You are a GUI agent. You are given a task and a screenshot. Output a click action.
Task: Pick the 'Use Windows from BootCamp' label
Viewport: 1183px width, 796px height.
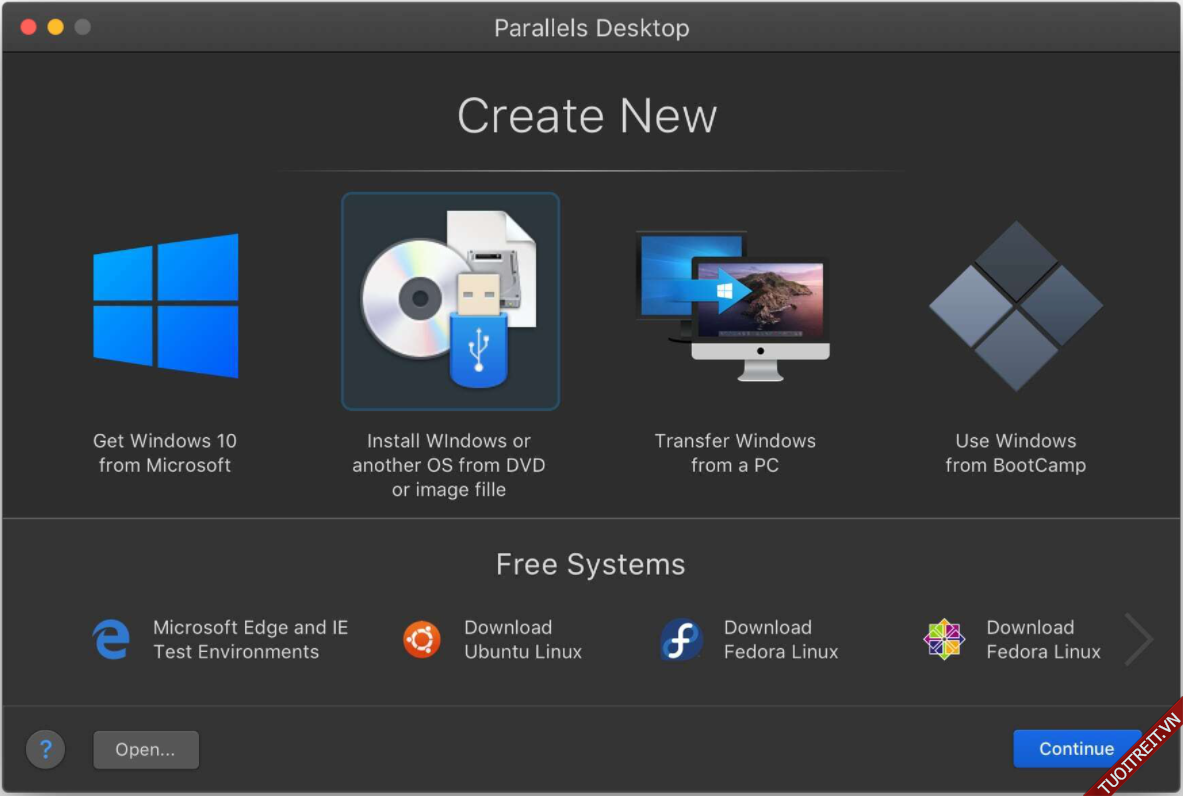point(1015,453)
